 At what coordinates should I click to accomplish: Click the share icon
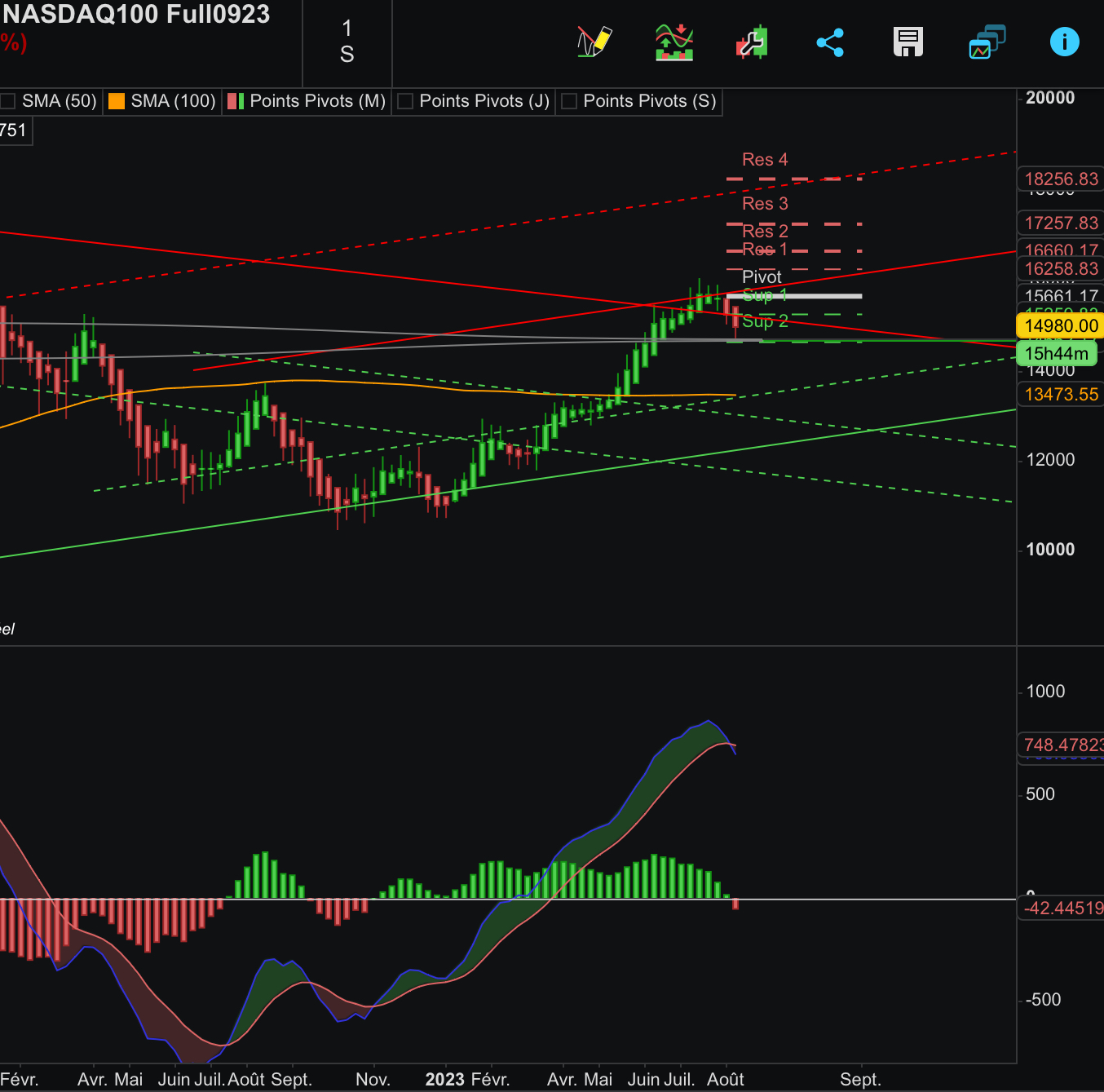pyautogui.click(x=830, y=42)
